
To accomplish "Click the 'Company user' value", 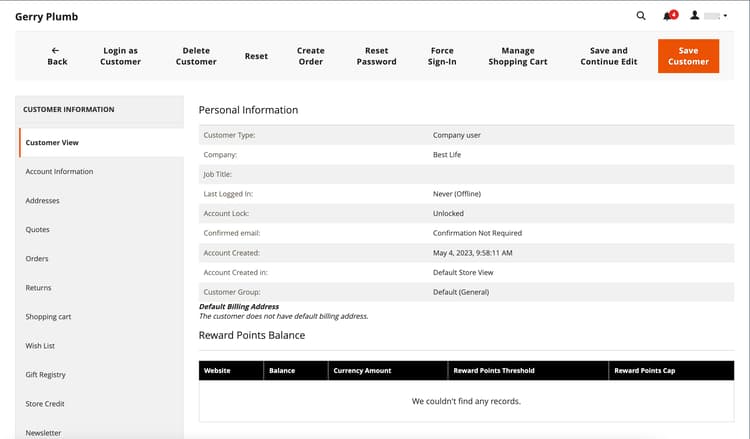I will (x=457, y=135).
